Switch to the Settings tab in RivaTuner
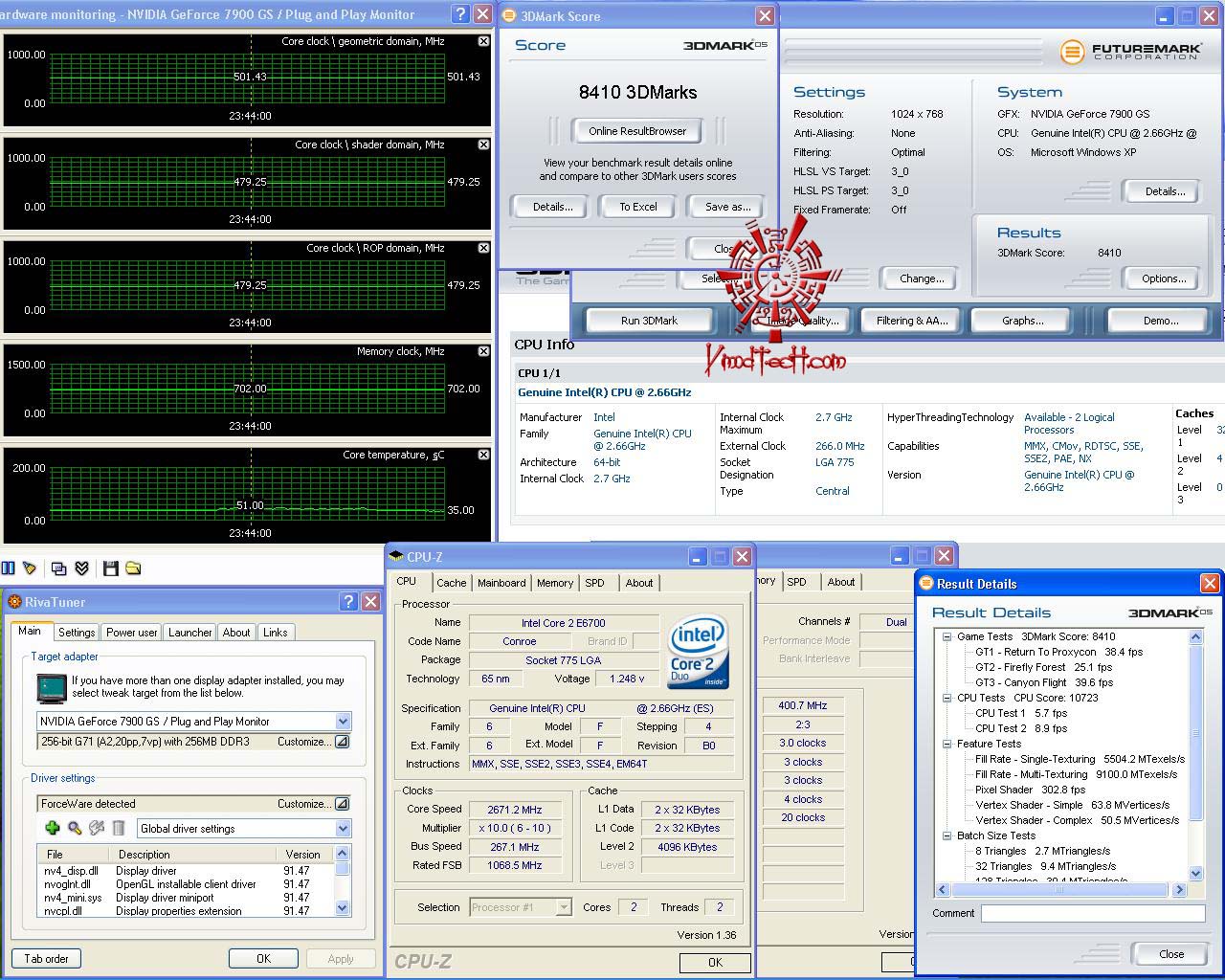1225x980 pixels. (x=77, y=633)
